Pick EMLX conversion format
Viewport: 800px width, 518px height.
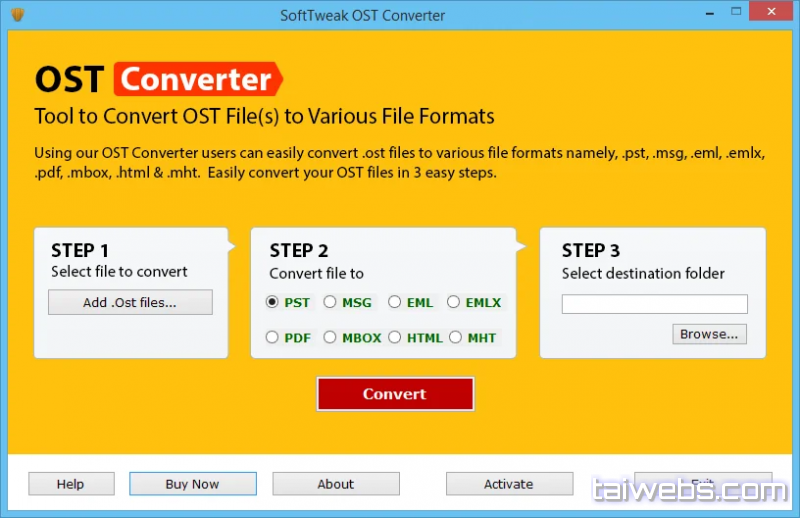click(454, 302)
